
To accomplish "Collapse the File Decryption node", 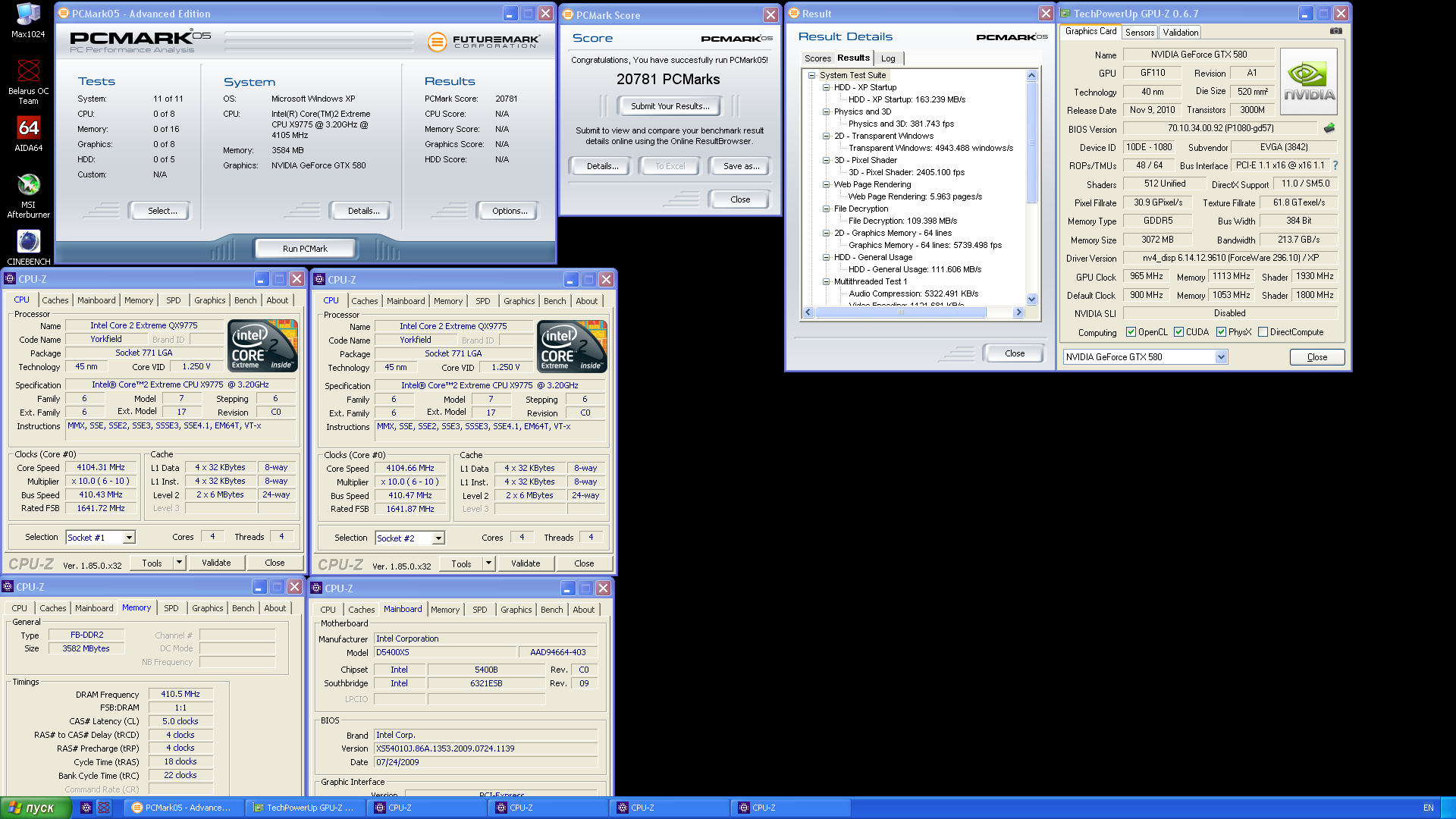I will [x=826, y=209].
